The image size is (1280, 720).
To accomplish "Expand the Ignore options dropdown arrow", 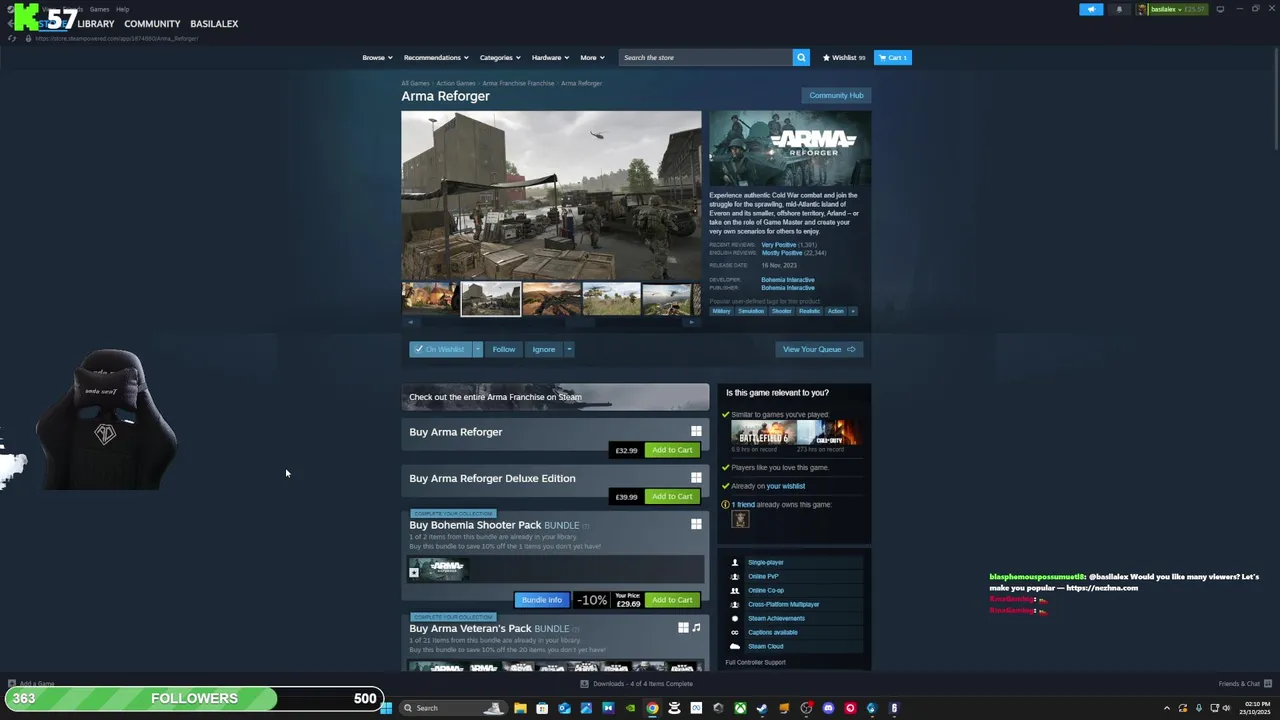I will [569, 349].
